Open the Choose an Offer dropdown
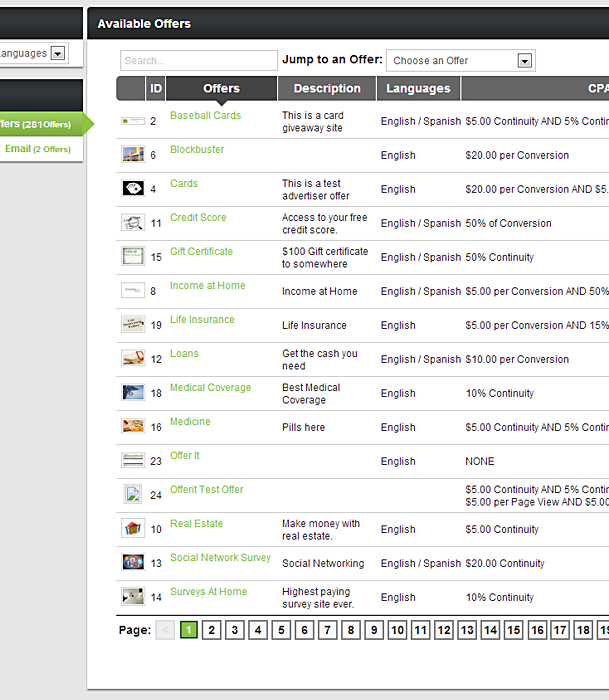The image size is (609, 700). point(460,61)
